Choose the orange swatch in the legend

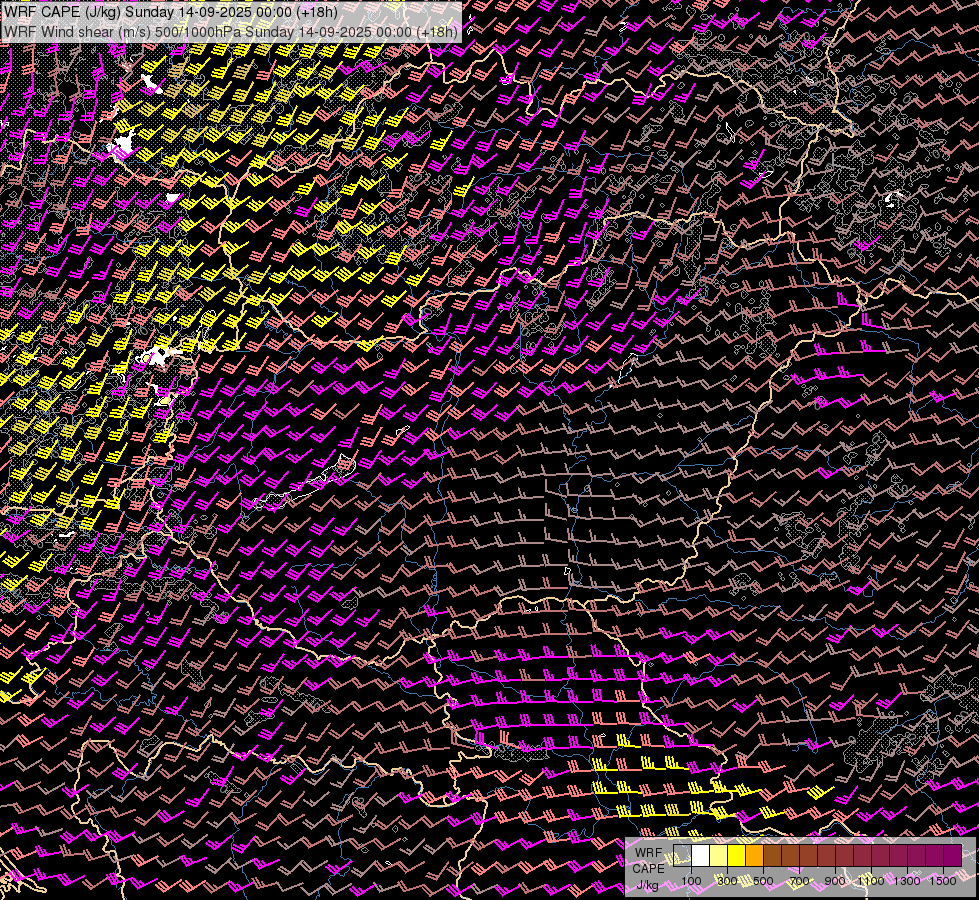click(755, 856)
